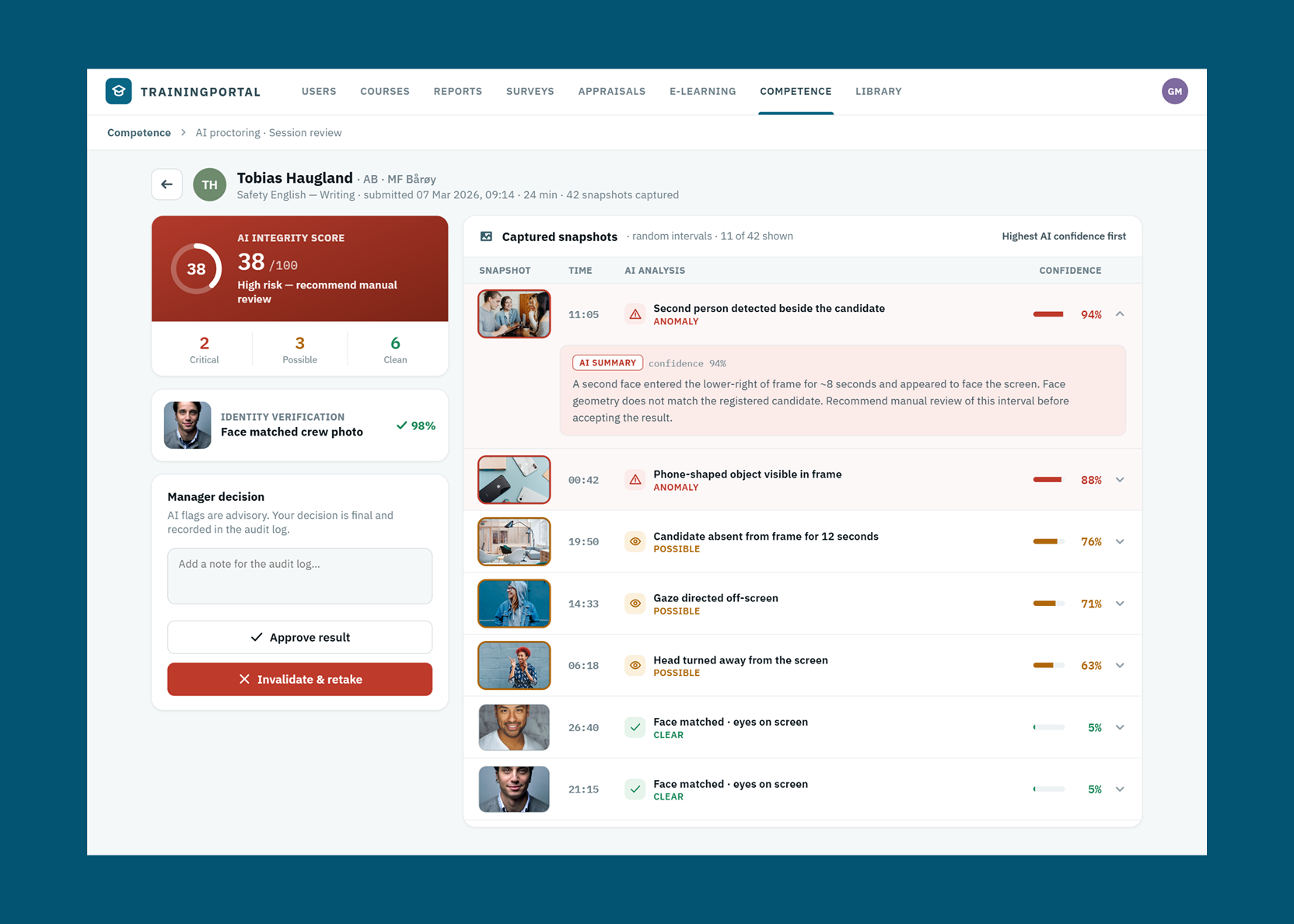Expand the Candidate absent from frame row

(1120, 541)
